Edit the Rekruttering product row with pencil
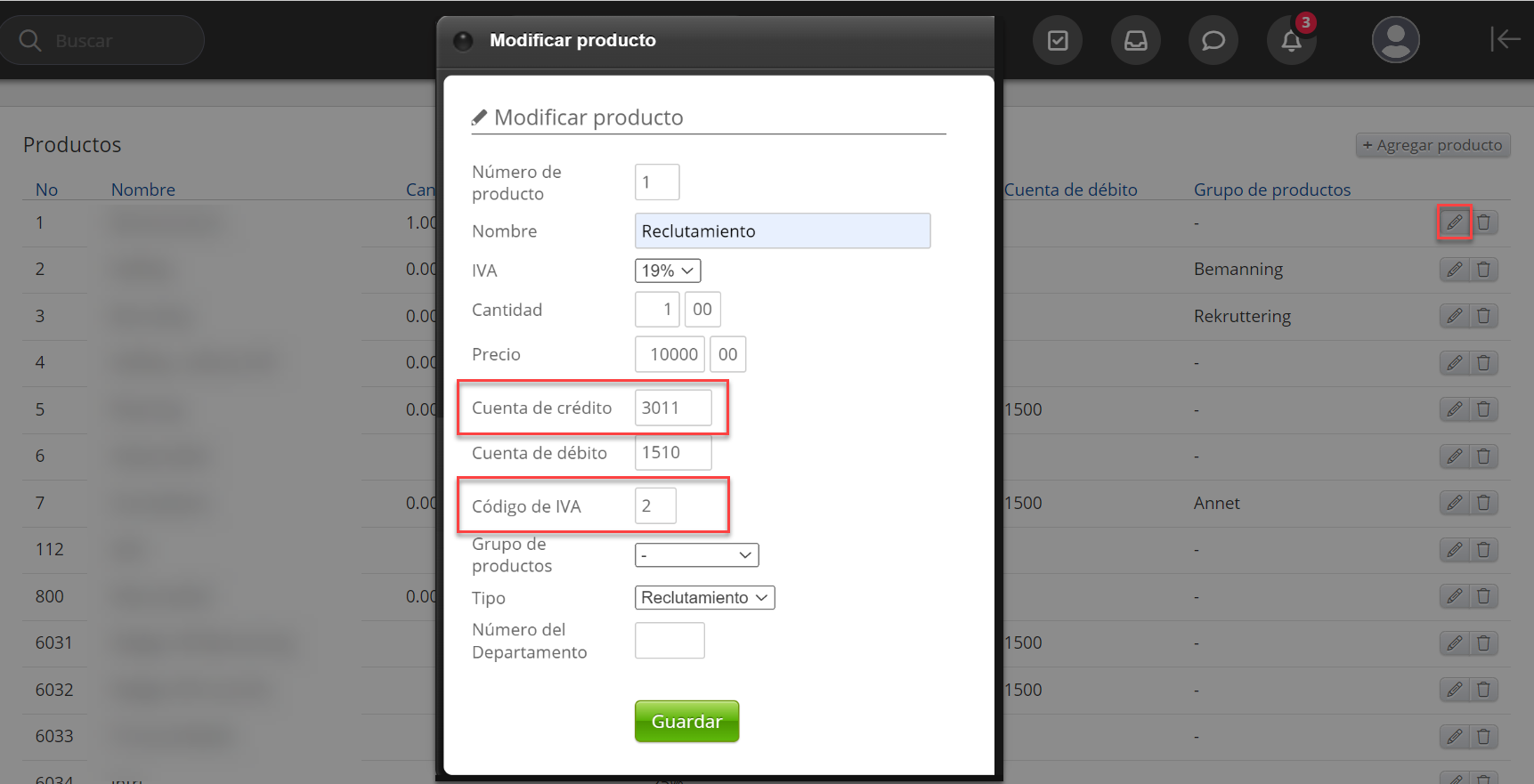This screenshot has height=784, width=1534. coord(1454,316)
